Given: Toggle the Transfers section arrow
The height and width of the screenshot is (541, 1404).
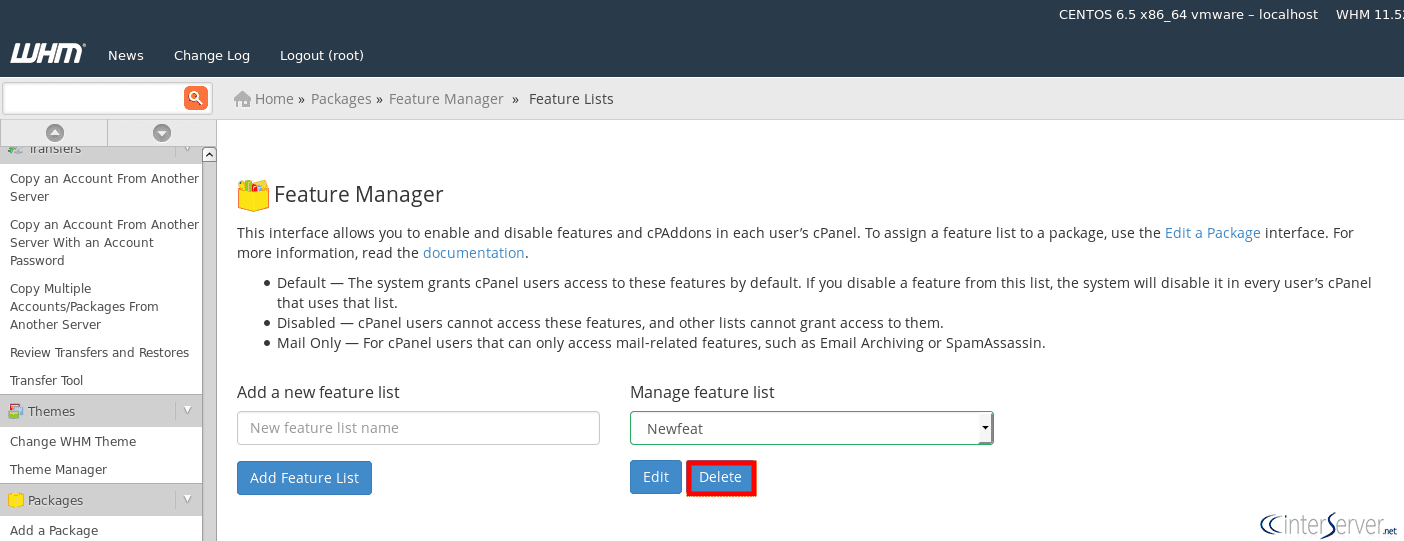Looking at the screenshot, I should (187, 150).
